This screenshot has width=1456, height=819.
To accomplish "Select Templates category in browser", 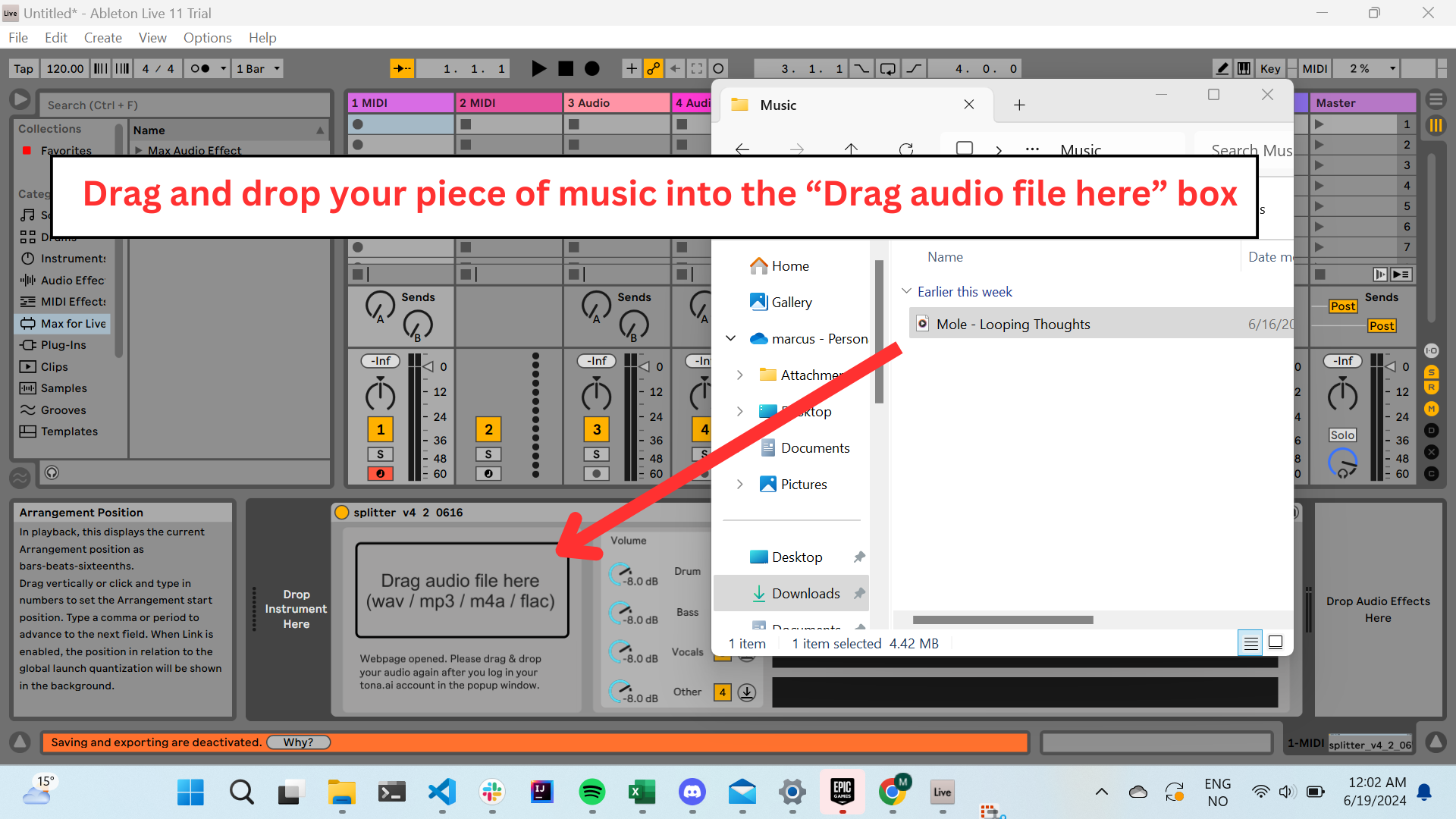I will tap(64, 431).
